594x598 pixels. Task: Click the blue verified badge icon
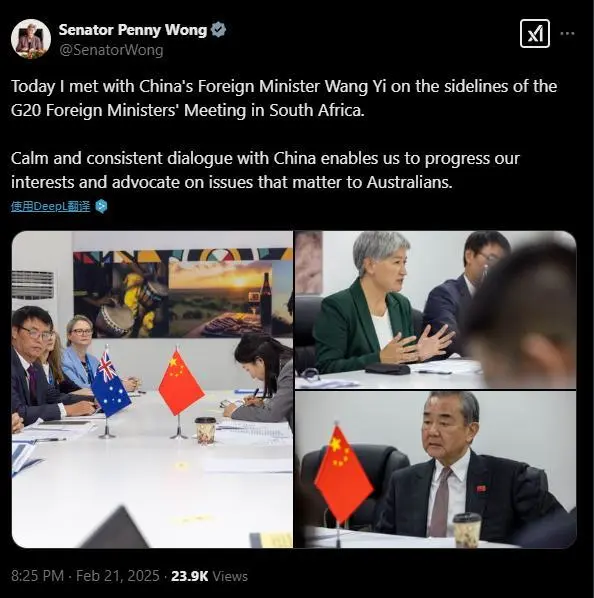(218, 30)
